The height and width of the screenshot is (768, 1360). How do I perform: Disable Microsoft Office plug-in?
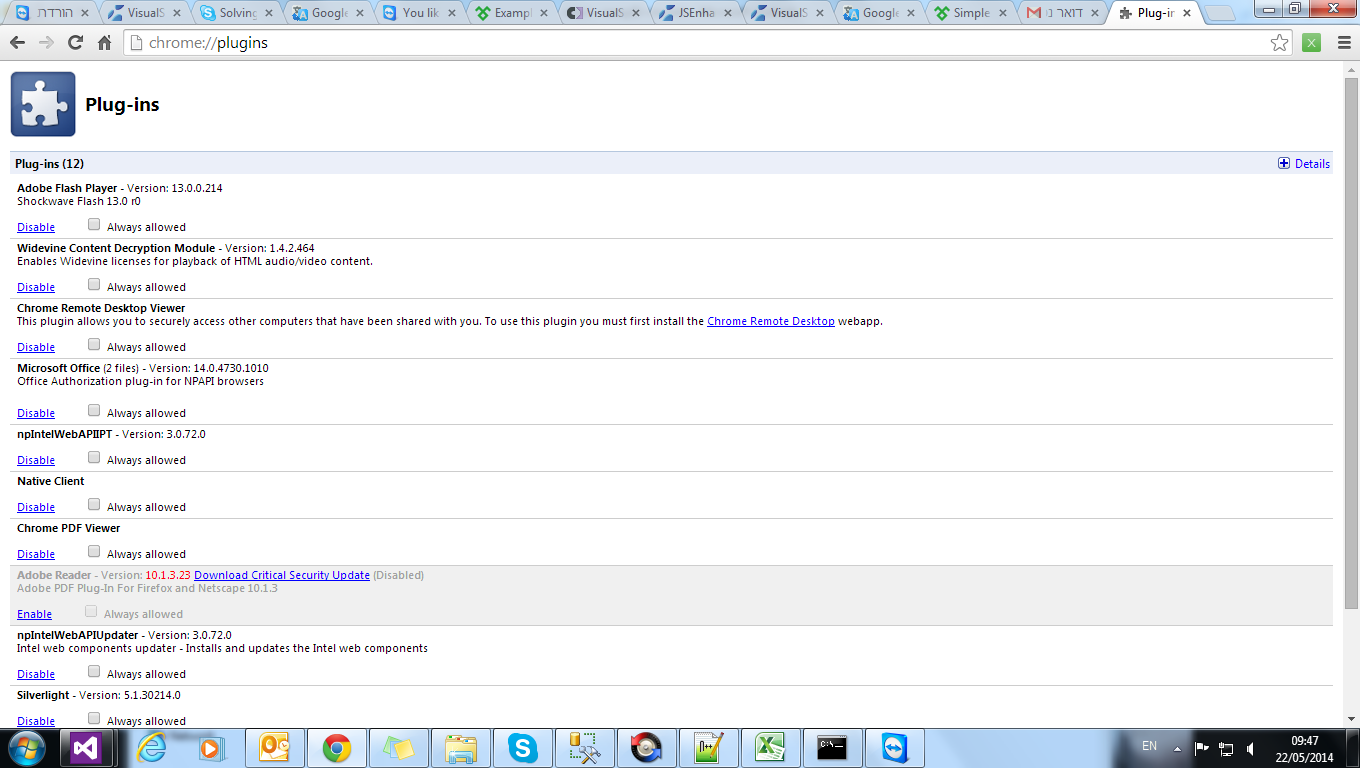pos(36,413)
